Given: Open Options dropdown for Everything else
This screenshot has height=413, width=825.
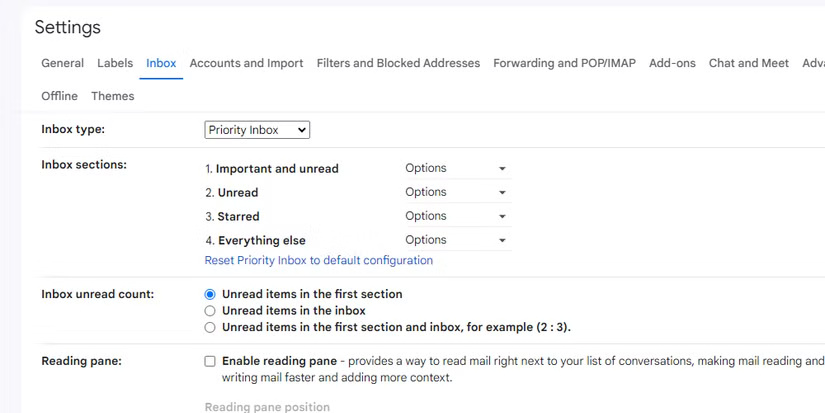Looking at the screenshot, I should (456, 241).
